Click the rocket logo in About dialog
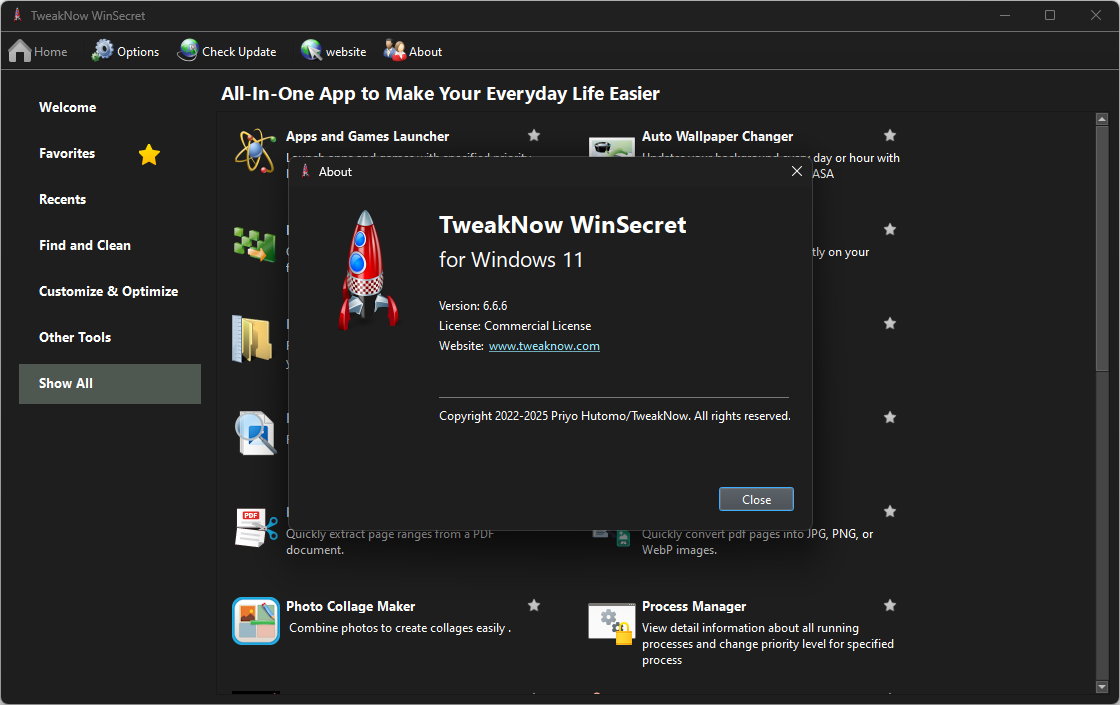Image resolution: width=1120 pixels, height=705 pixels. tap(367, 270)
